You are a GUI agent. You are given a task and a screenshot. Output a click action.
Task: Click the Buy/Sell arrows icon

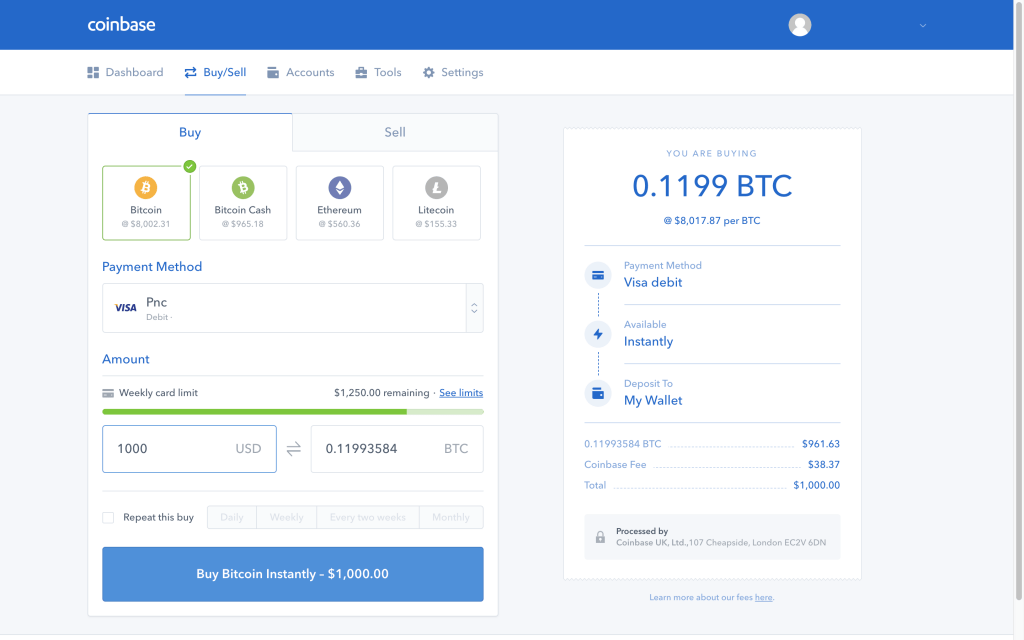[x=191, y=72]
